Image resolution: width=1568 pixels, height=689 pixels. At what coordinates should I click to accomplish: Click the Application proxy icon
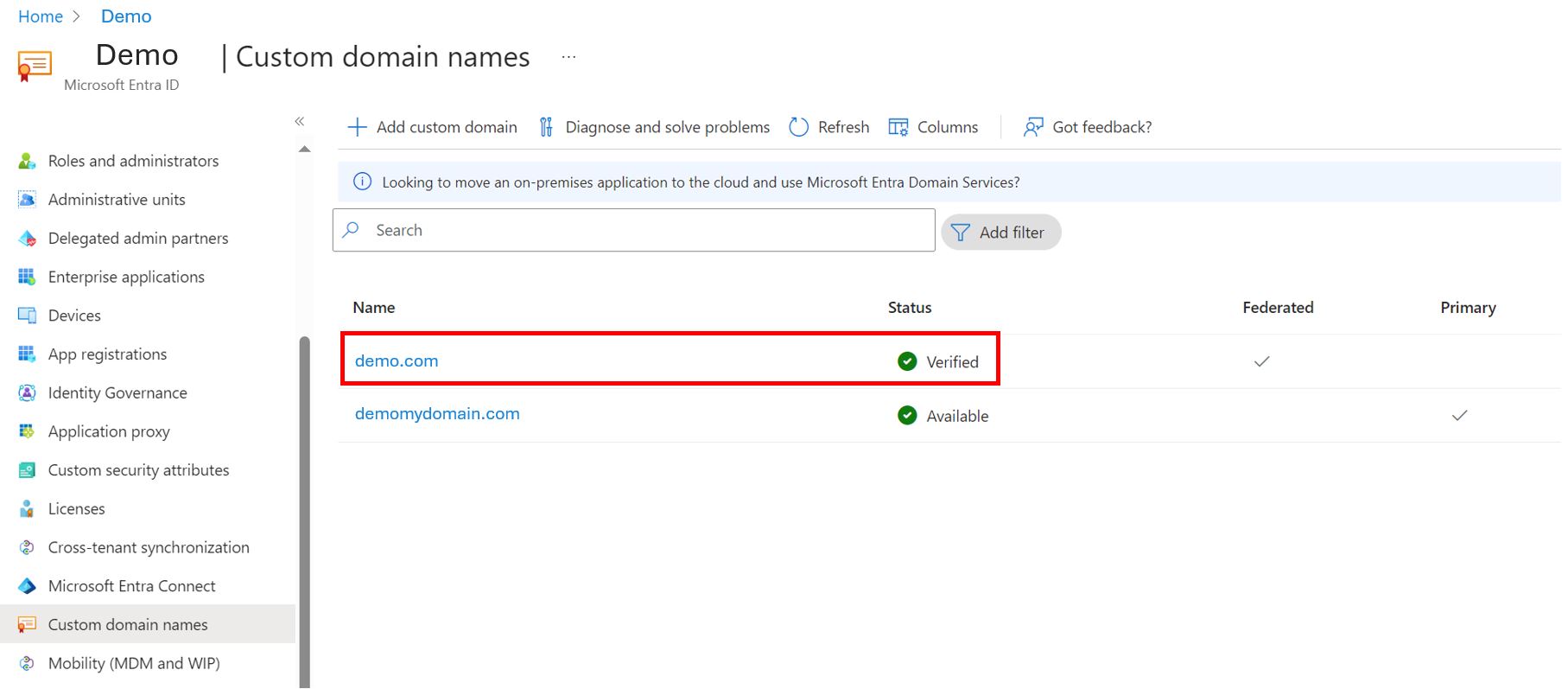27,431
